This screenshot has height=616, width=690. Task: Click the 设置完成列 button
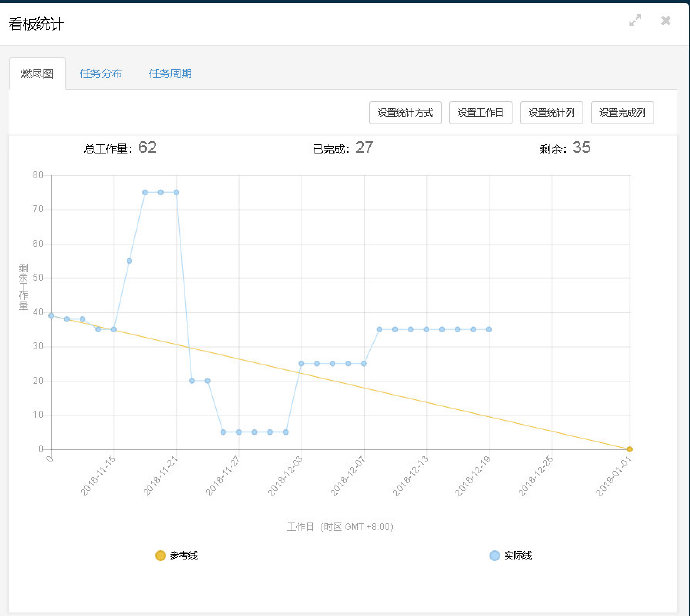tap(622, 113)
